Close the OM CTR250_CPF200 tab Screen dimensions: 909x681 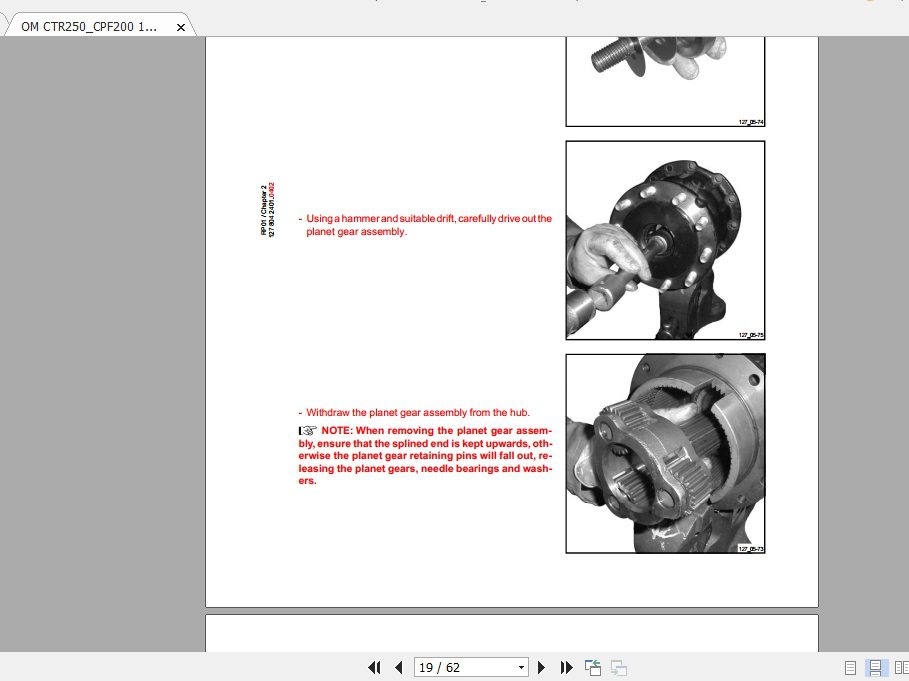[x=180, y=27]
